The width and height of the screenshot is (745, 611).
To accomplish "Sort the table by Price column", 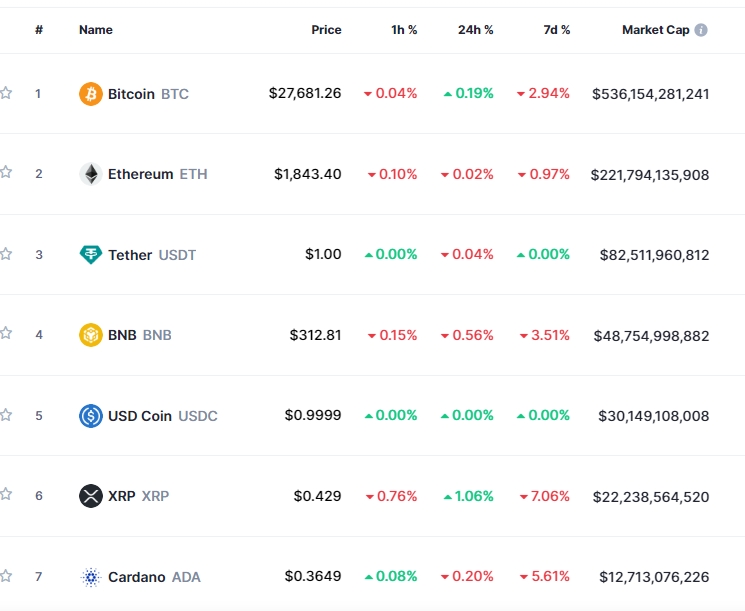I will coord(326,30).
